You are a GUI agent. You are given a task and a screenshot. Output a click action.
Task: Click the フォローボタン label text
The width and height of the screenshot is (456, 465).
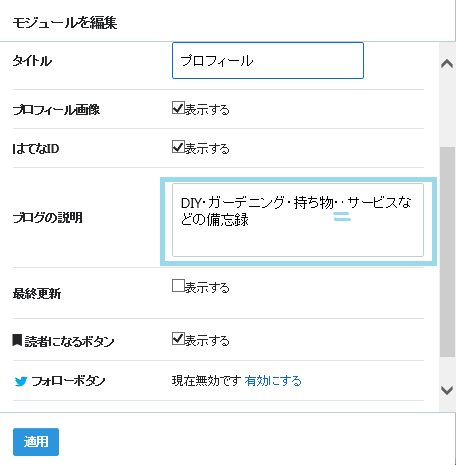tap(68, 381)
